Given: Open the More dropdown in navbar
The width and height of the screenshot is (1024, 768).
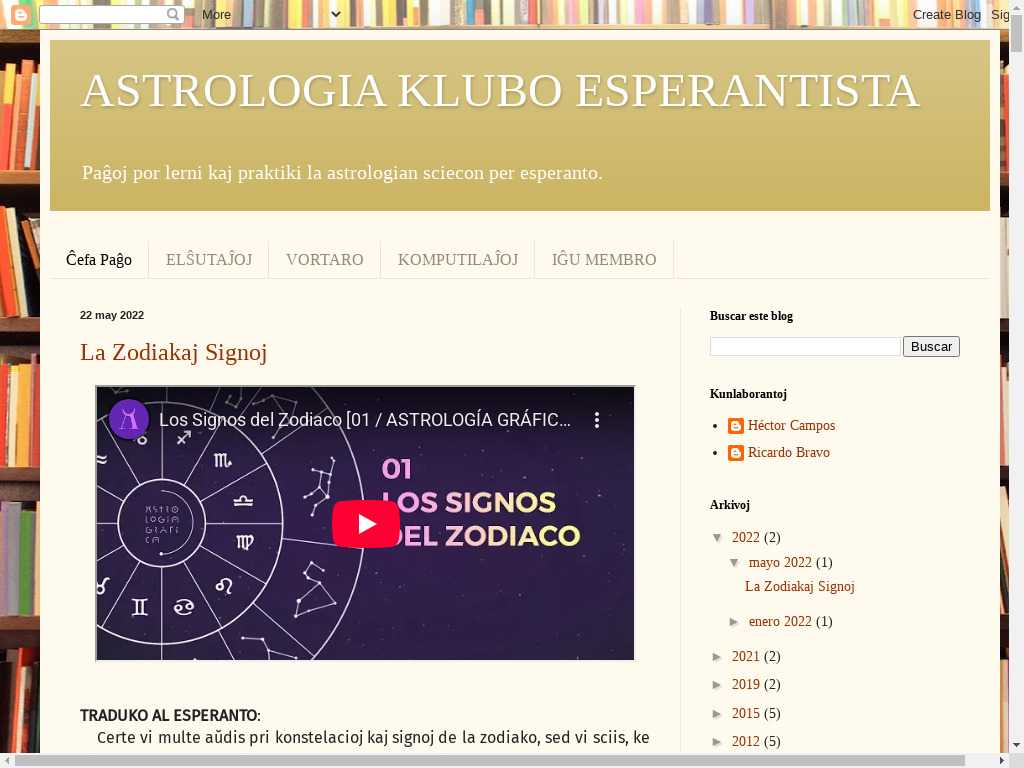Looking at the screenshot, I should point(270,15).
